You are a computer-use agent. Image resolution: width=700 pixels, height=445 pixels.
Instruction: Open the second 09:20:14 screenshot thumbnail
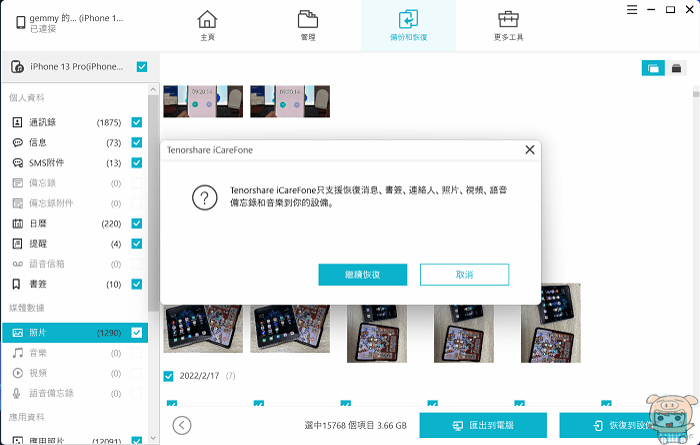(290, 101)
